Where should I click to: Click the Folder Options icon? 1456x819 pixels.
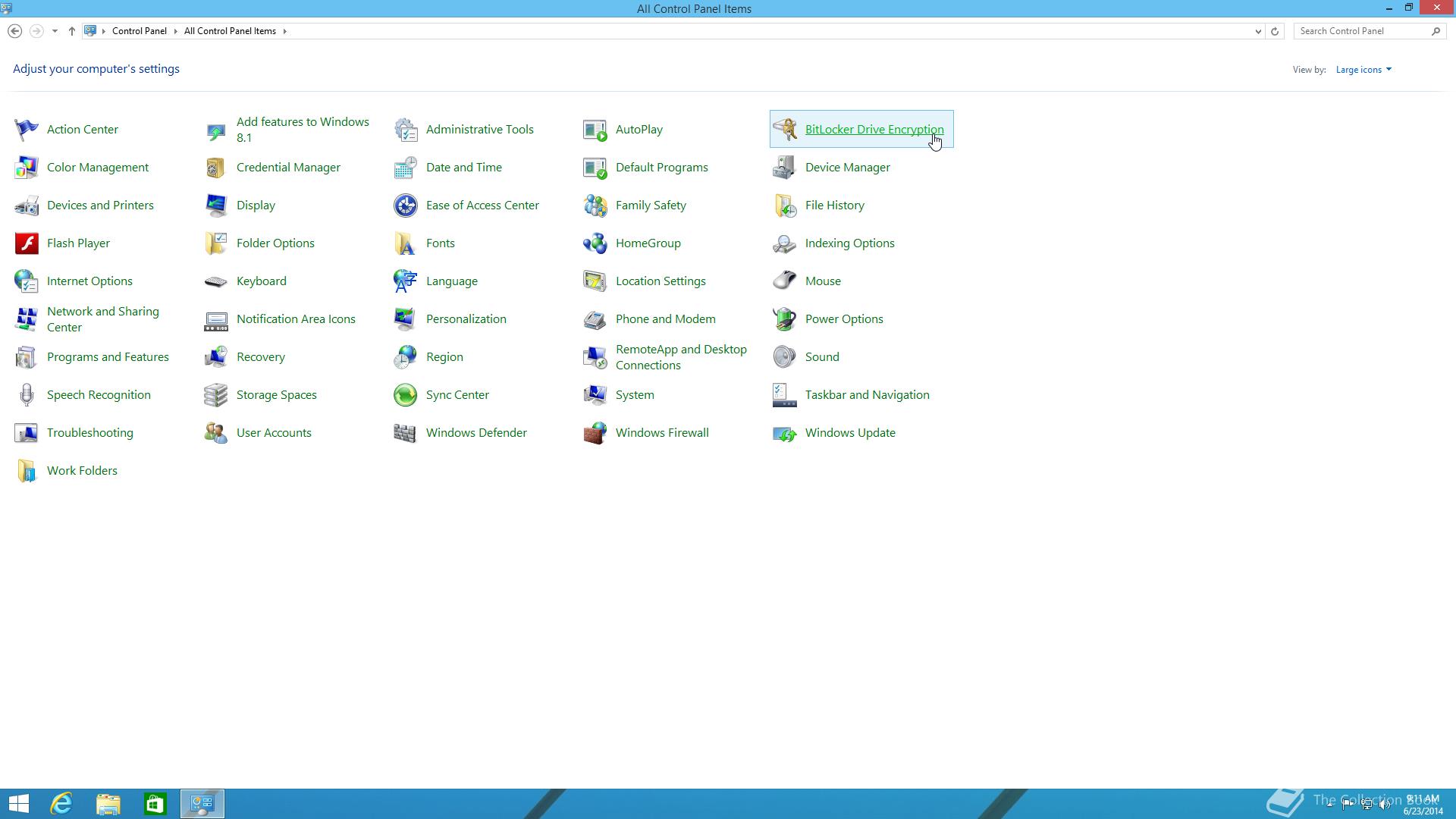tap(216, 243)
